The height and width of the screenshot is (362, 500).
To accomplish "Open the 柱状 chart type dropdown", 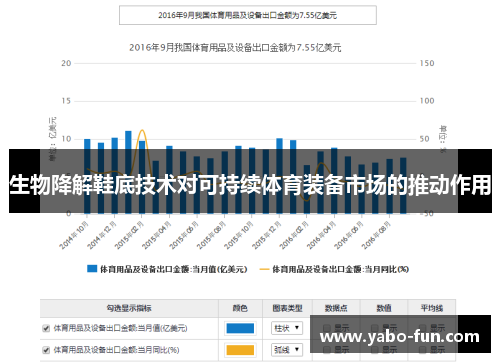I will tap(287, 328).
